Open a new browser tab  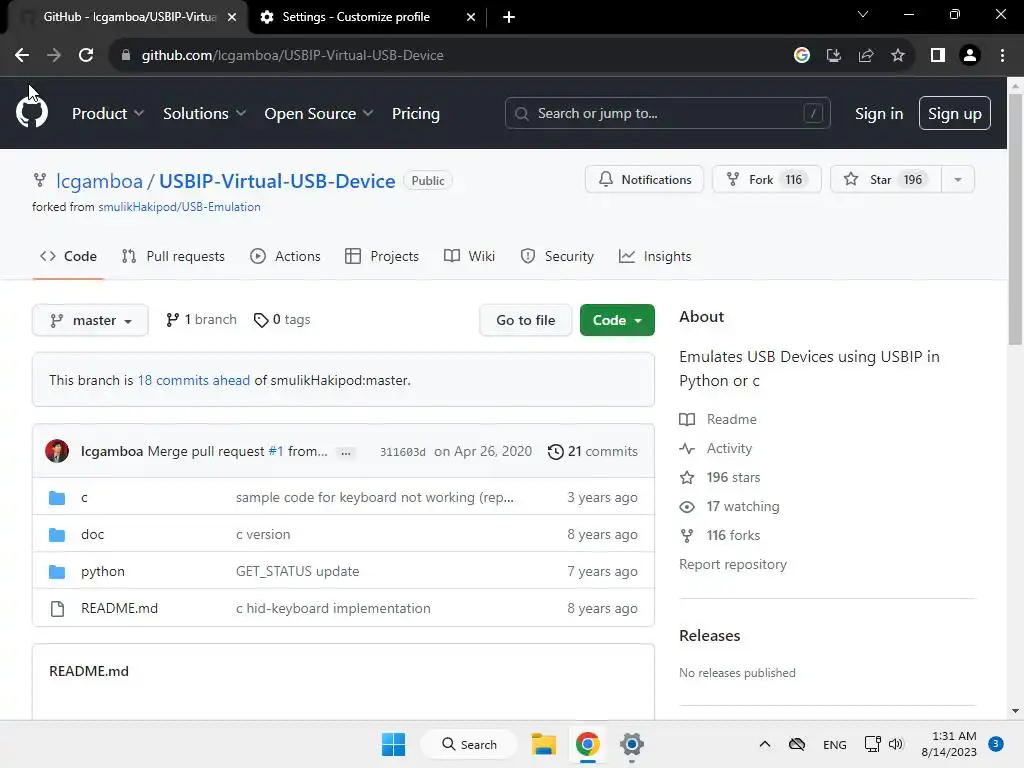point(509,17)
